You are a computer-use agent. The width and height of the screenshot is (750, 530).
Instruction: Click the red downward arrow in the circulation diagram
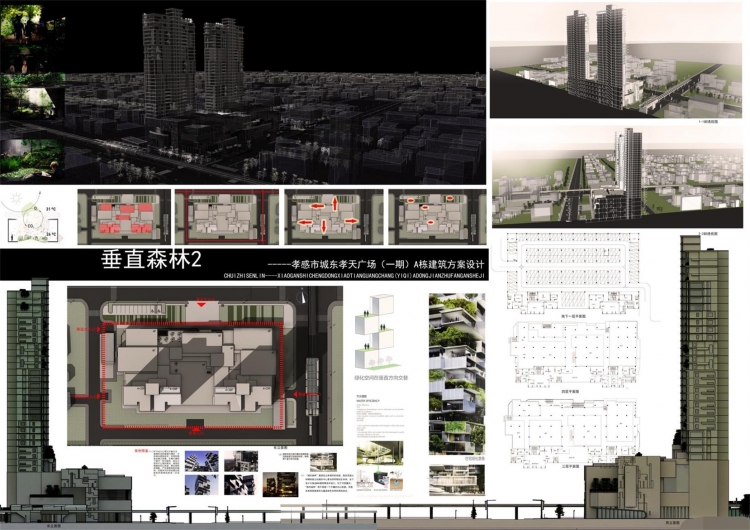pos(324,226)
